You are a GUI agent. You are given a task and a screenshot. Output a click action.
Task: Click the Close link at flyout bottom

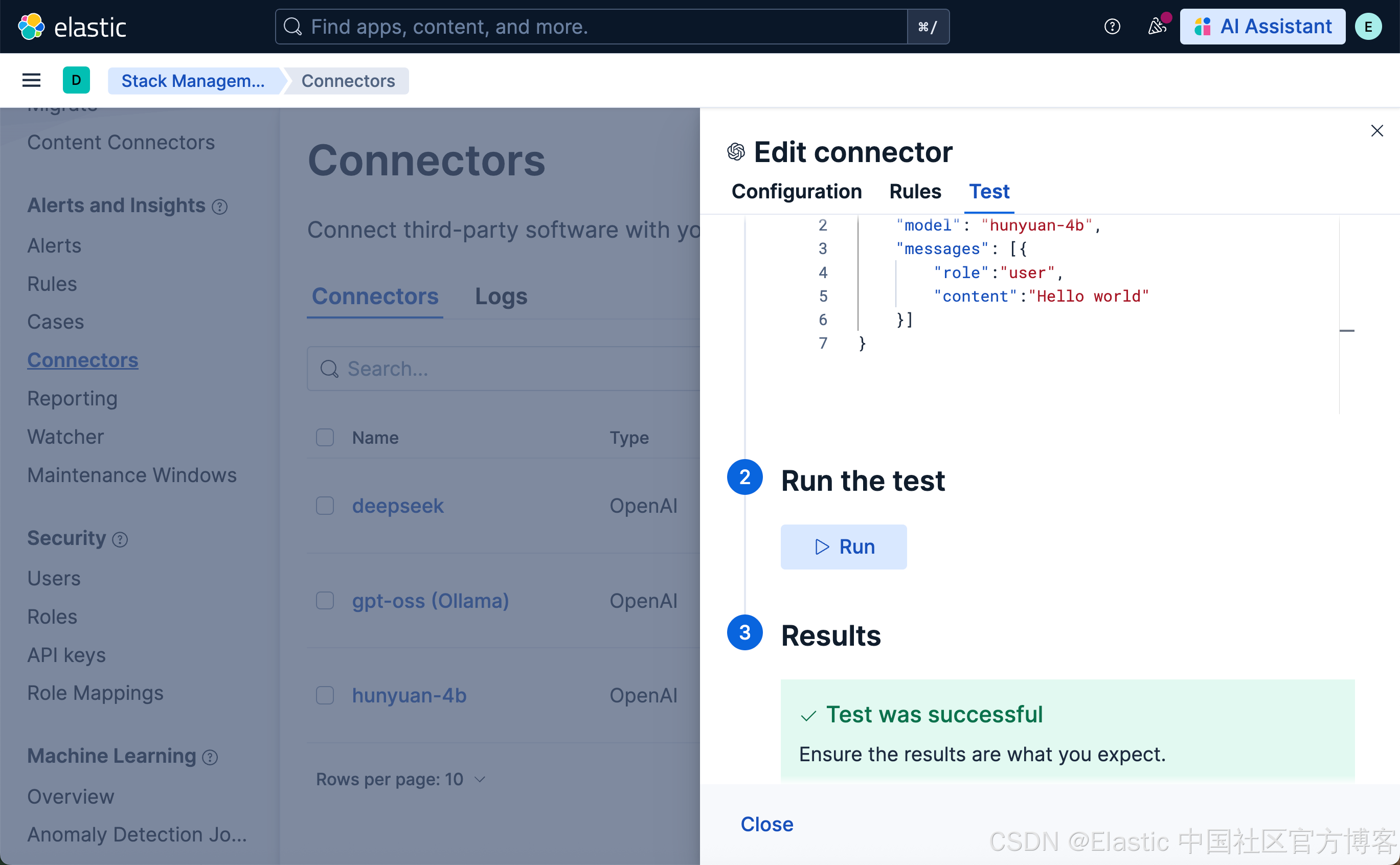(766, 825)
